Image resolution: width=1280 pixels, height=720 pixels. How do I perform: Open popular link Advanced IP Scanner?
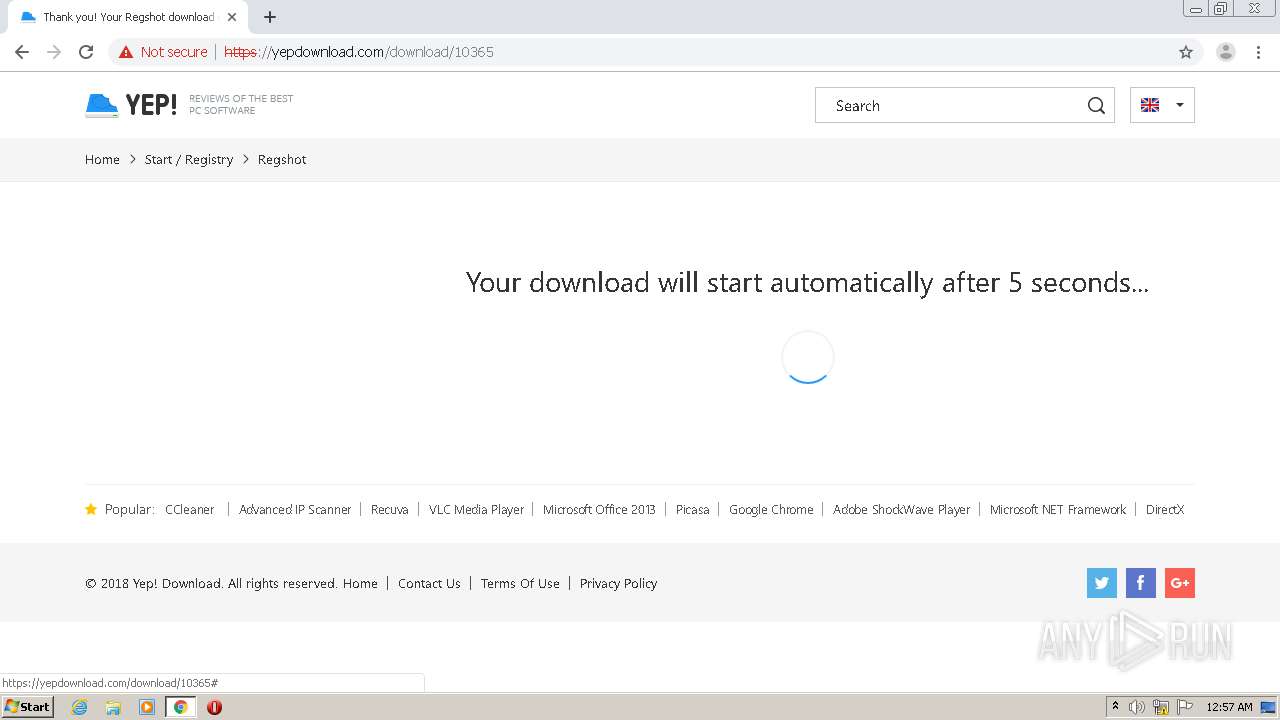click(295, 509)
